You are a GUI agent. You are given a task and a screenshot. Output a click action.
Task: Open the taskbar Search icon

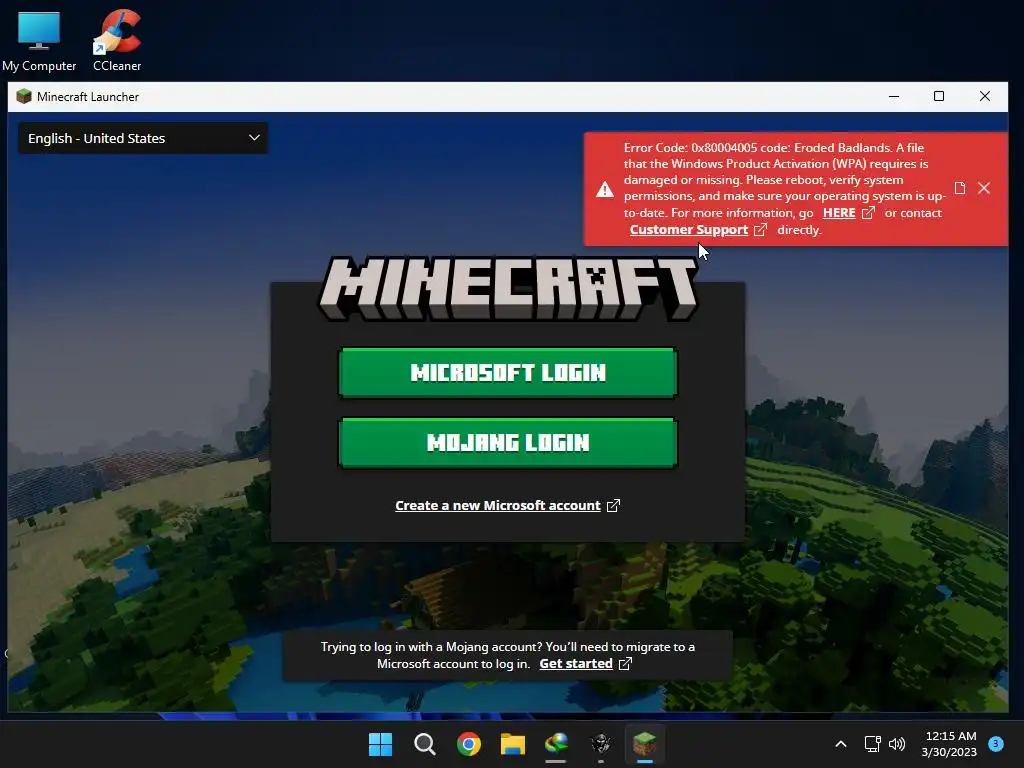pyautogui.click(x=424, y=744)
